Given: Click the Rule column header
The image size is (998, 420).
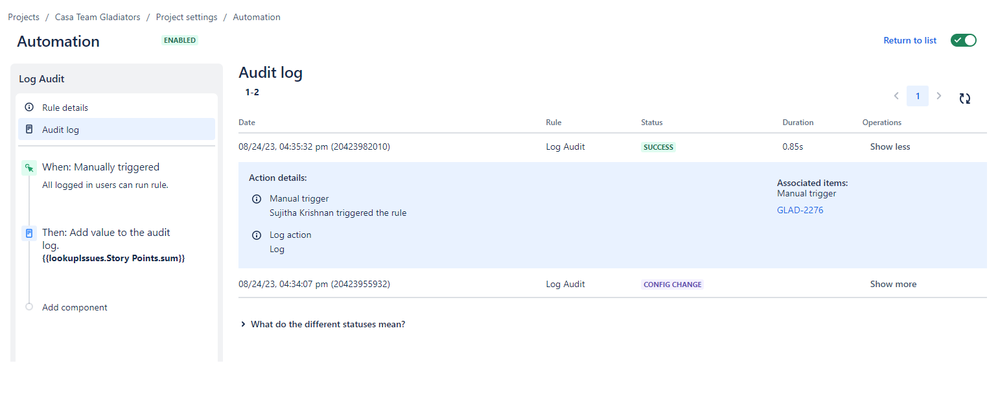Looking at the screenshot, I should point(554,122).
